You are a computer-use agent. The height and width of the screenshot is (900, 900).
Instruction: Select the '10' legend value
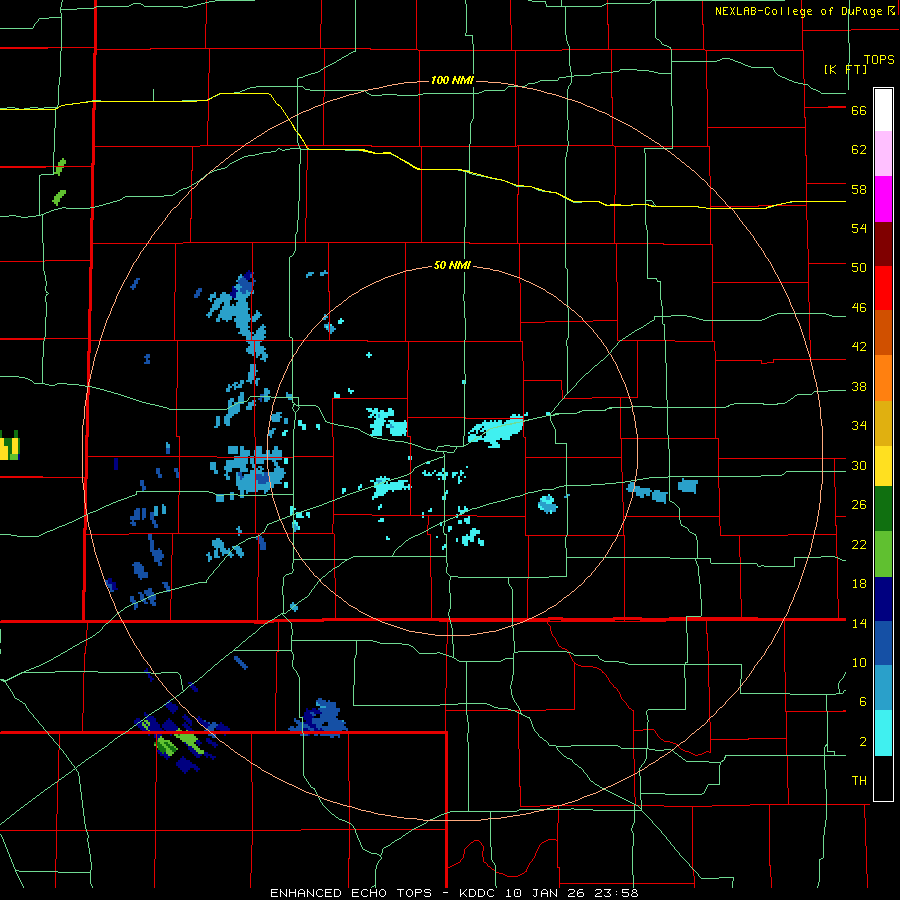click(859, 662)
